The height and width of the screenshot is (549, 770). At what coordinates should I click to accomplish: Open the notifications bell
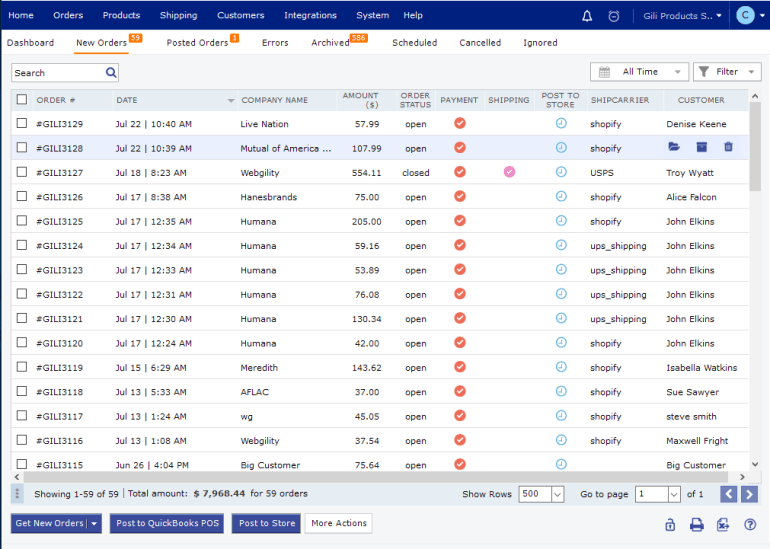587,16
